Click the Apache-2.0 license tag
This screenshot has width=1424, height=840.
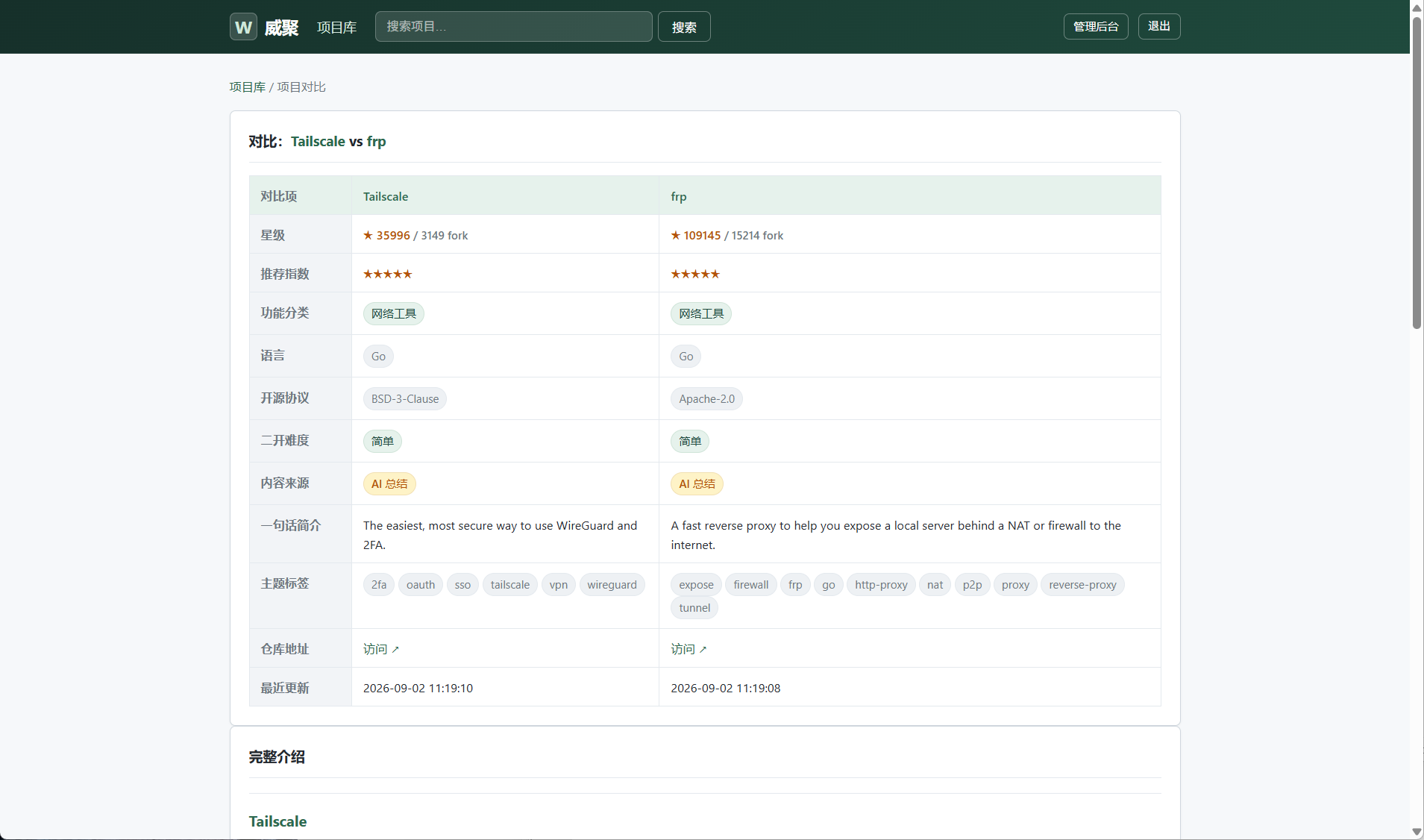point(706,399)
